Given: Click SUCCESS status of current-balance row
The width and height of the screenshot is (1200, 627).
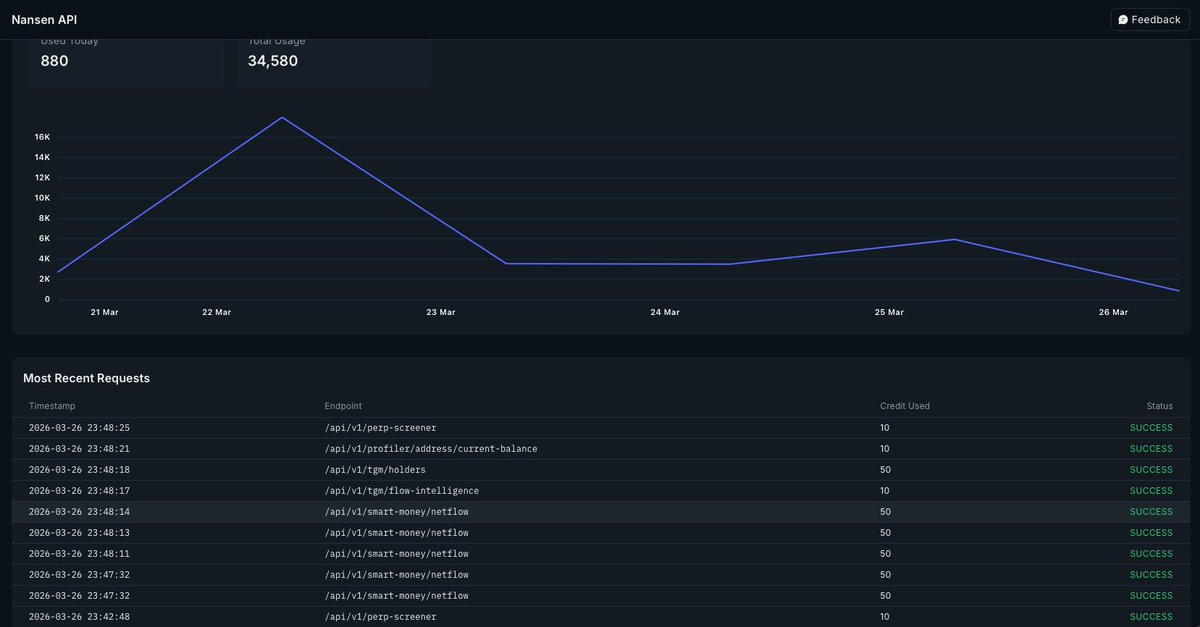Looking at the screenshot, I should tap(1151, 449).
